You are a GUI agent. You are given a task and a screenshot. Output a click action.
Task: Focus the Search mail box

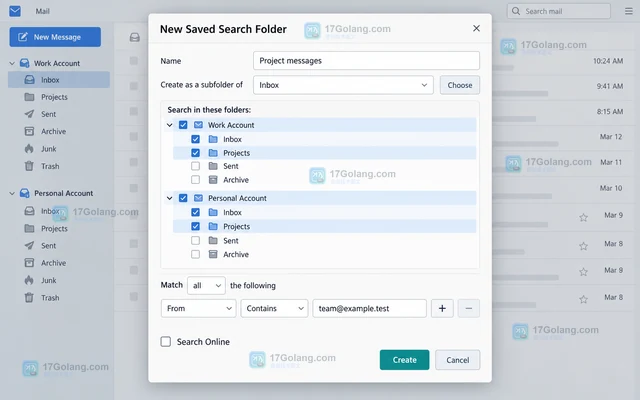click(559, 11)
